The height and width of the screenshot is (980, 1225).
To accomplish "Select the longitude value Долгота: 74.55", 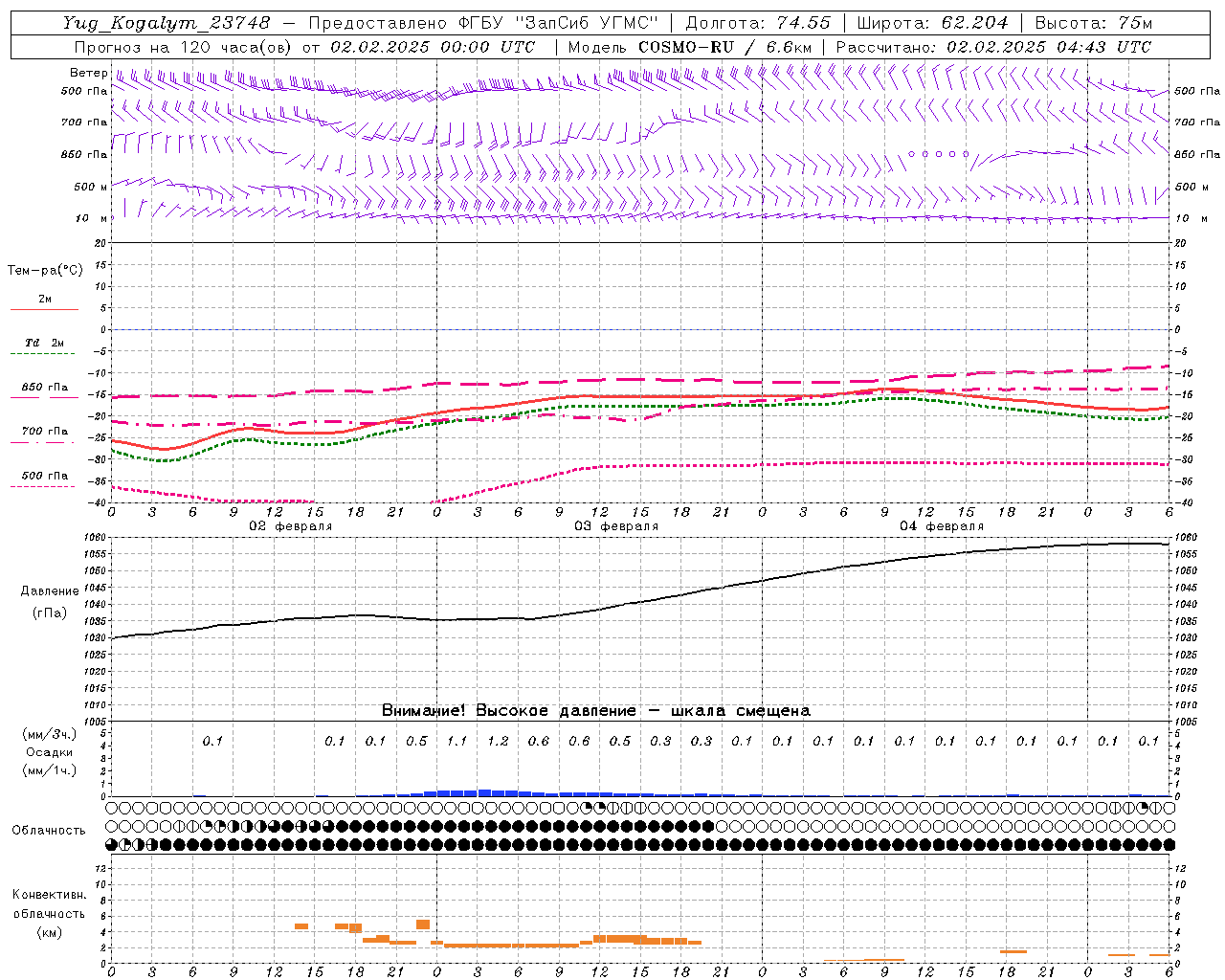I will [758, 23].
